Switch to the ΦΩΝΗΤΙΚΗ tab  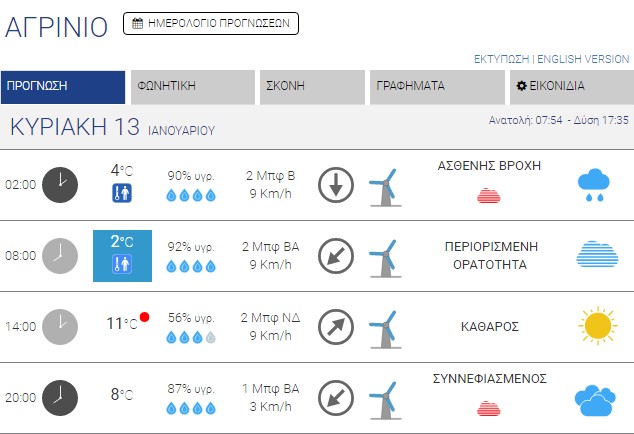[192, 86]
